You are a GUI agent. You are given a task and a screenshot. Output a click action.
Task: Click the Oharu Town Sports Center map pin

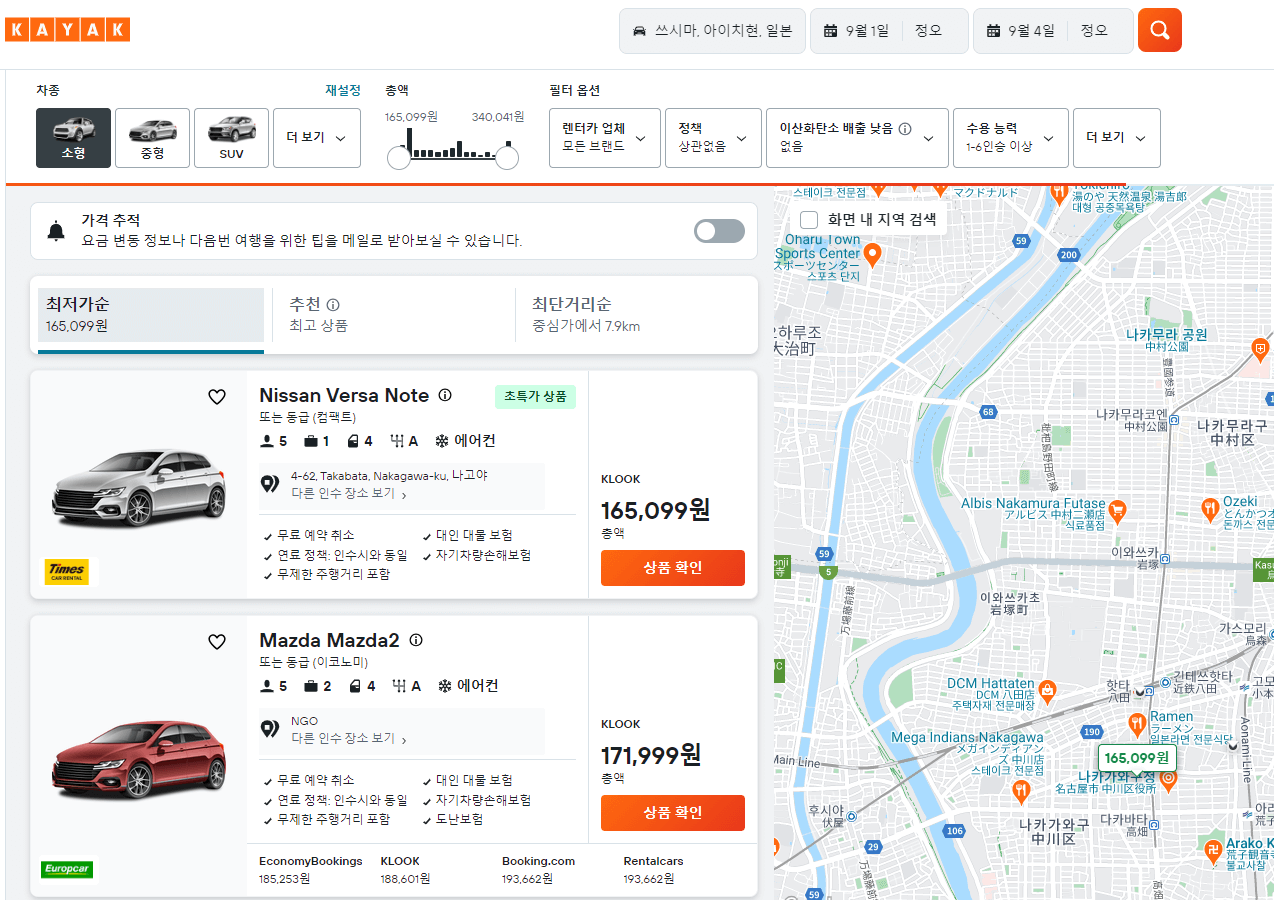872,254
